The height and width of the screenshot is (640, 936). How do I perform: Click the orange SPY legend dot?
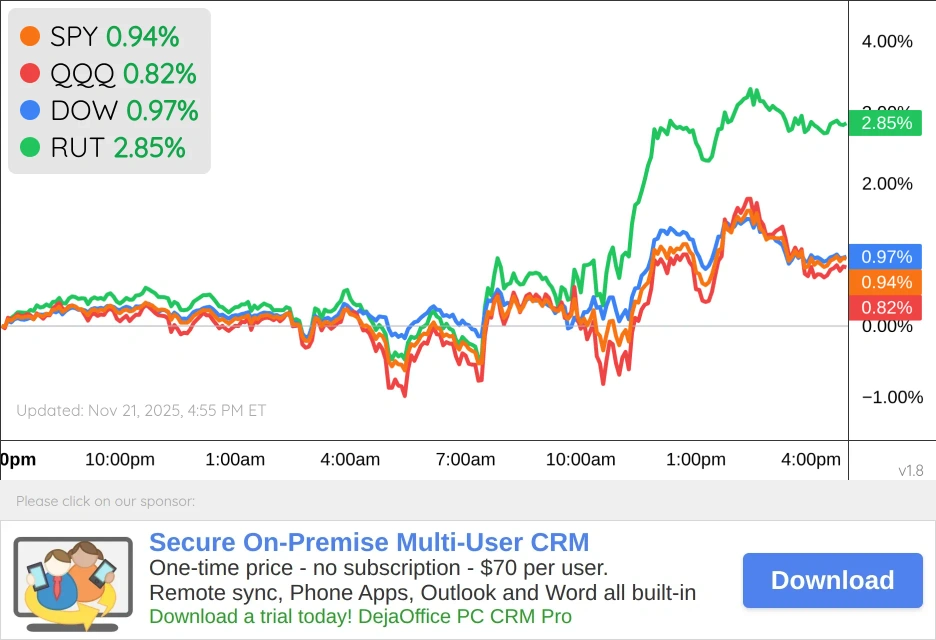(x=30, y=37)
